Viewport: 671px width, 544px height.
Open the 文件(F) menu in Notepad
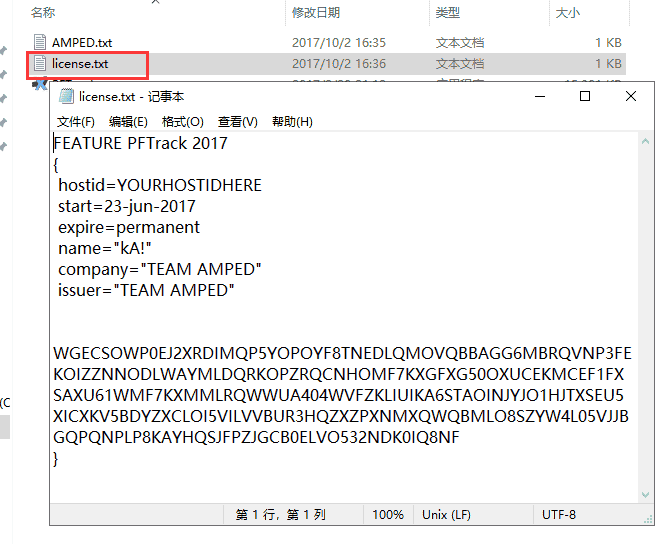(x=76, y=122)
